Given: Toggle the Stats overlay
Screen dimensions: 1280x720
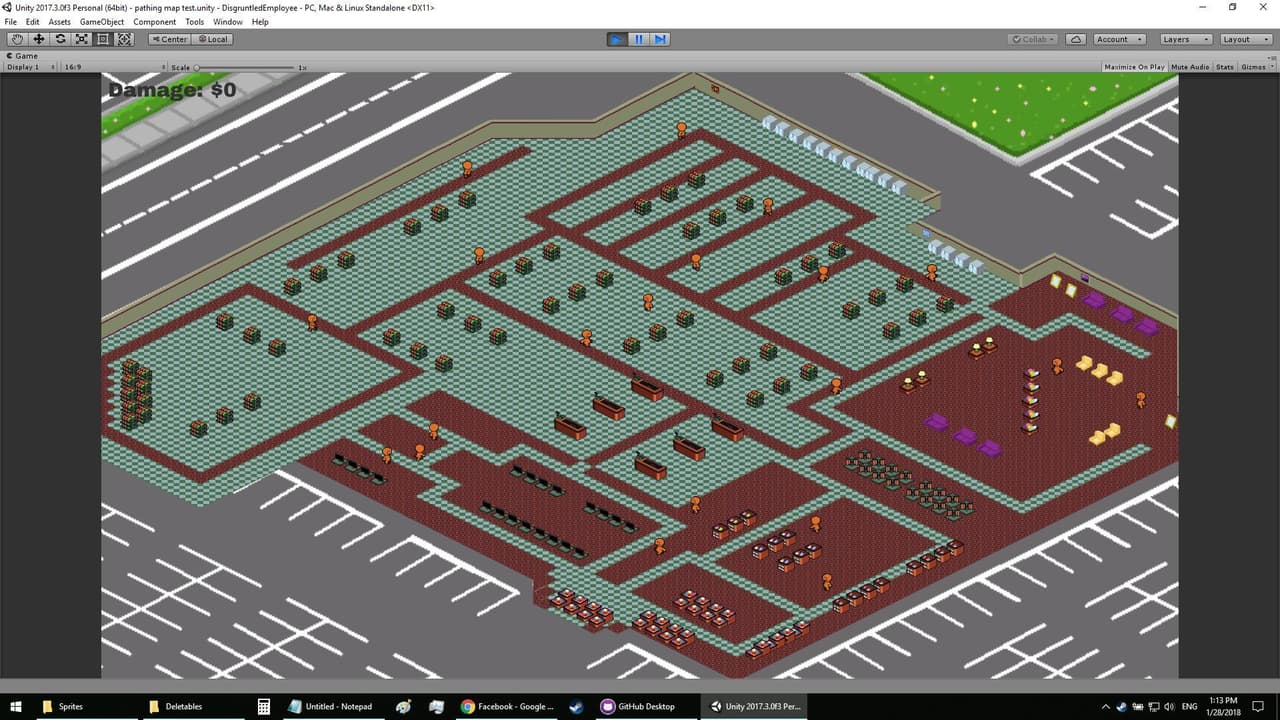Looking at the screenshot, I should pyautogui.click(x=1225, y=67).
